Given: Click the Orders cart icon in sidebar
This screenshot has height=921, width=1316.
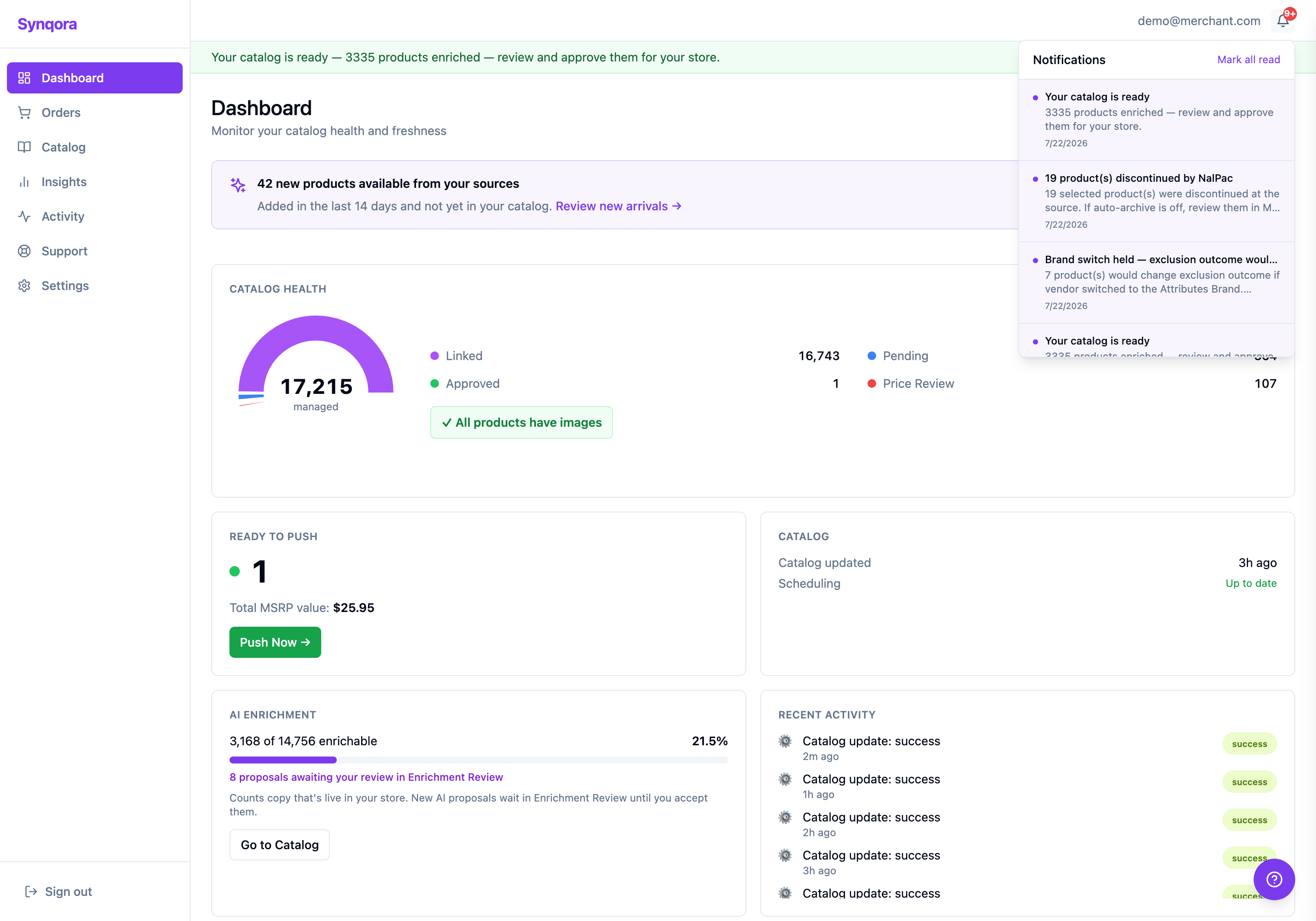Looking at the screenshot, I should 24,113.
